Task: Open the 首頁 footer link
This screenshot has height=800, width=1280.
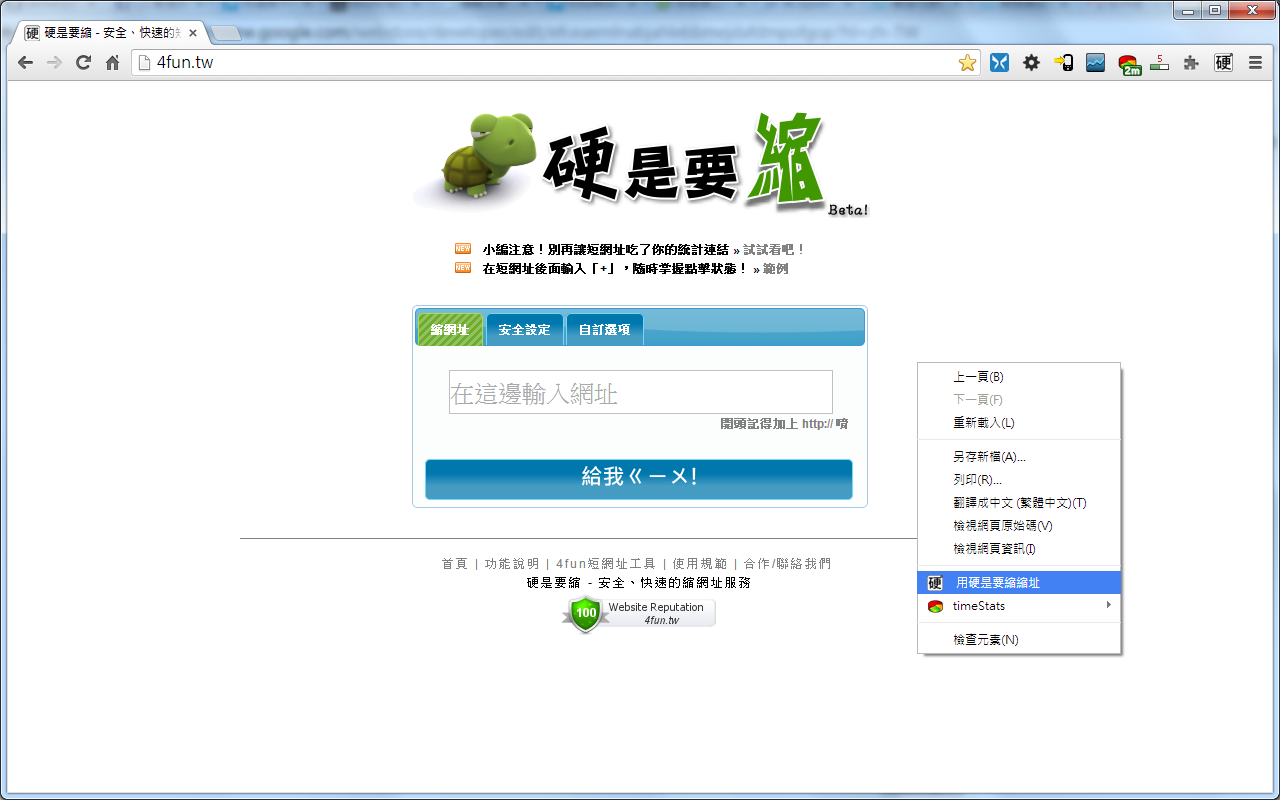Action: tap(455, 564)
